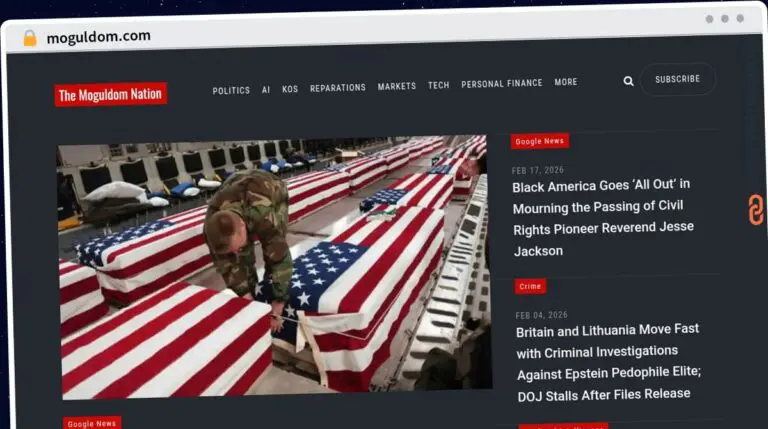Select AI in navigation bar
Image resolution: width=768 pixels, height=429 pixels.
266,89
